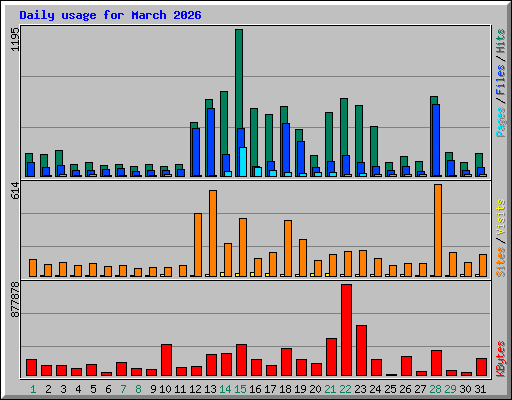The width and height of the screenshot is (512, 400).
Task: Click the red KBytes bar for day 10
Action: [x=166, y=360]
